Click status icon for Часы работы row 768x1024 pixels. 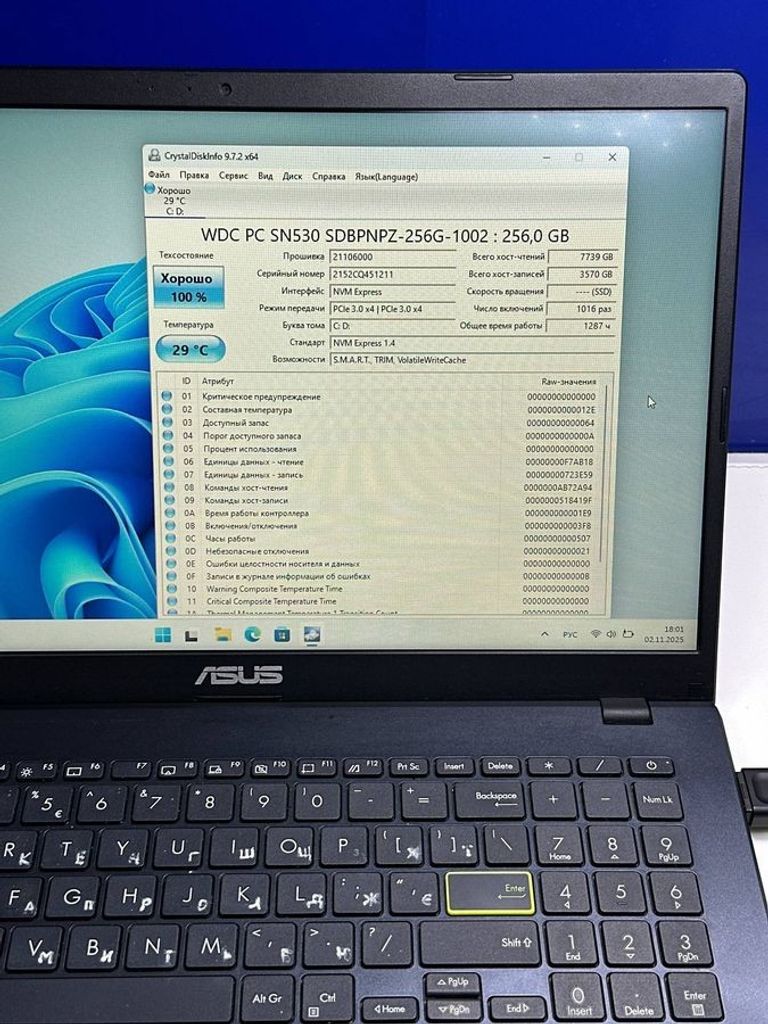(x=170, y=538)
